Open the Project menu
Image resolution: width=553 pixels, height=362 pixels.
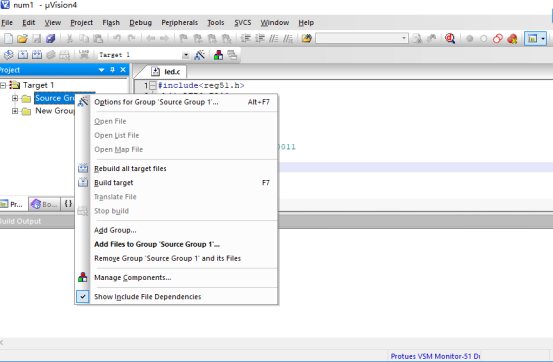tap(81, 23)
